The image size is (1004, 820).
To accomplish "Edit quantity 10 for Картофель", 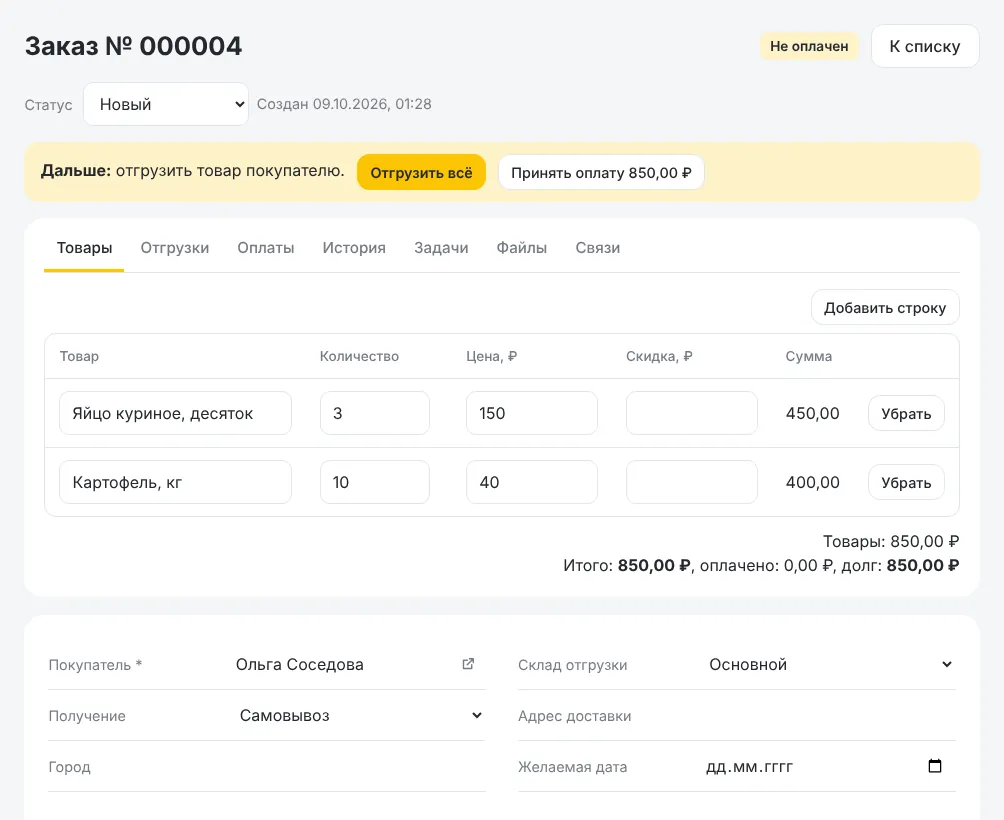I will pyautogui.click(x=375, y=482).
